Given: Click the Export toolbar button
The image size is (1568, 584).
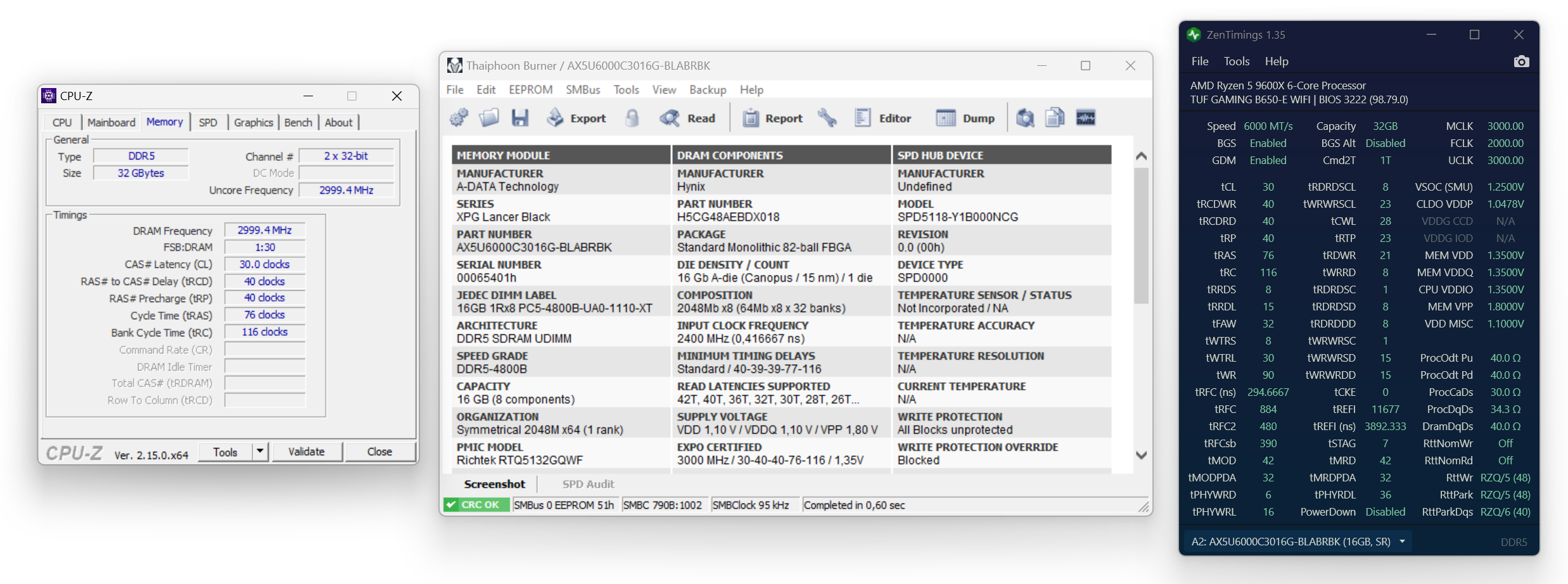Looking at the screenshot, I should point(577,118).
